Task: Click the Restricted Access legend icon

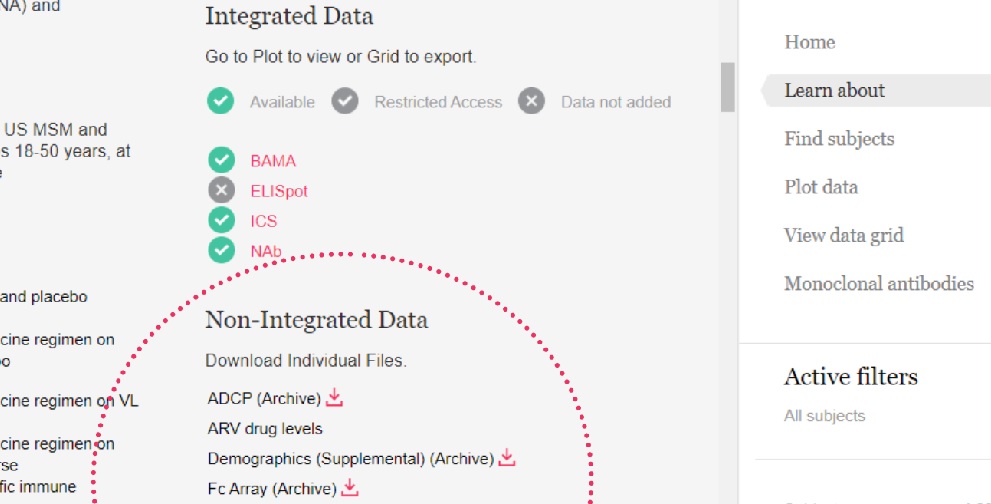Action: 345,101
